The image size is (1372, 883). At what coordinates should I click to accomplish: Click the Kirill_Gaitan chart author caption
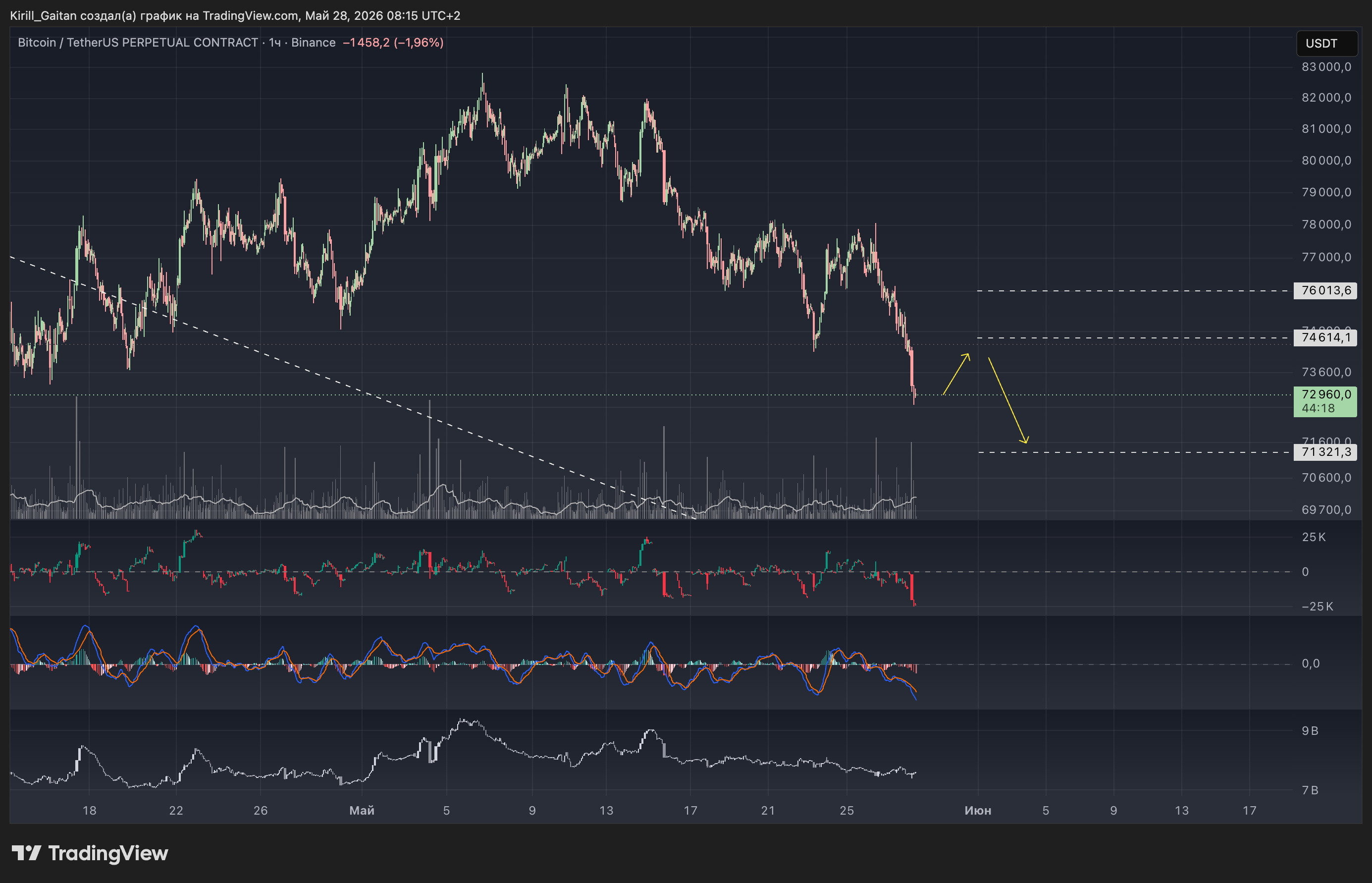coord(235,15)
